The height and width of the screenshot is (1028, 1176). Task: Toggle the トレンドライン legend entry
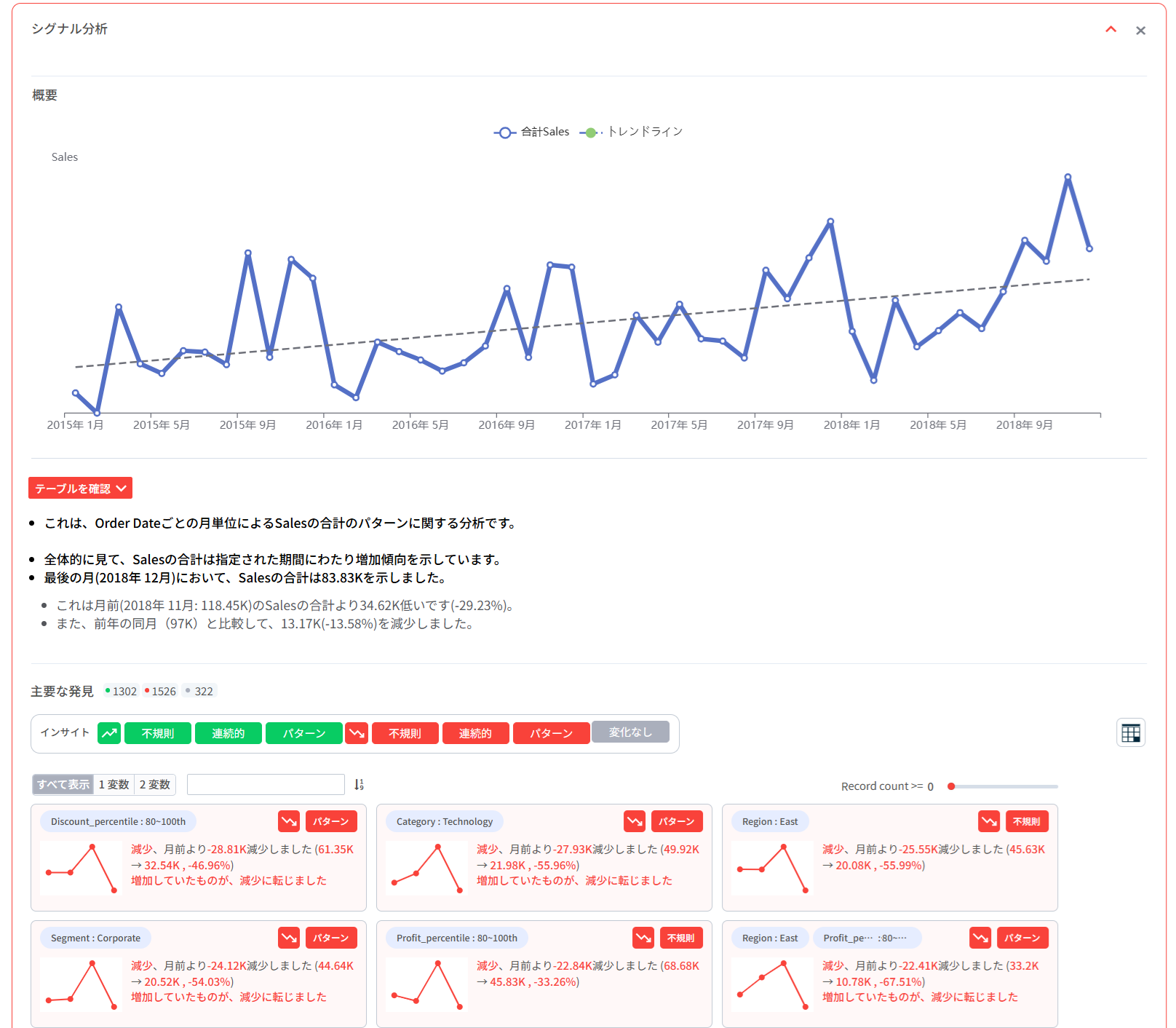tap(632, 132)
